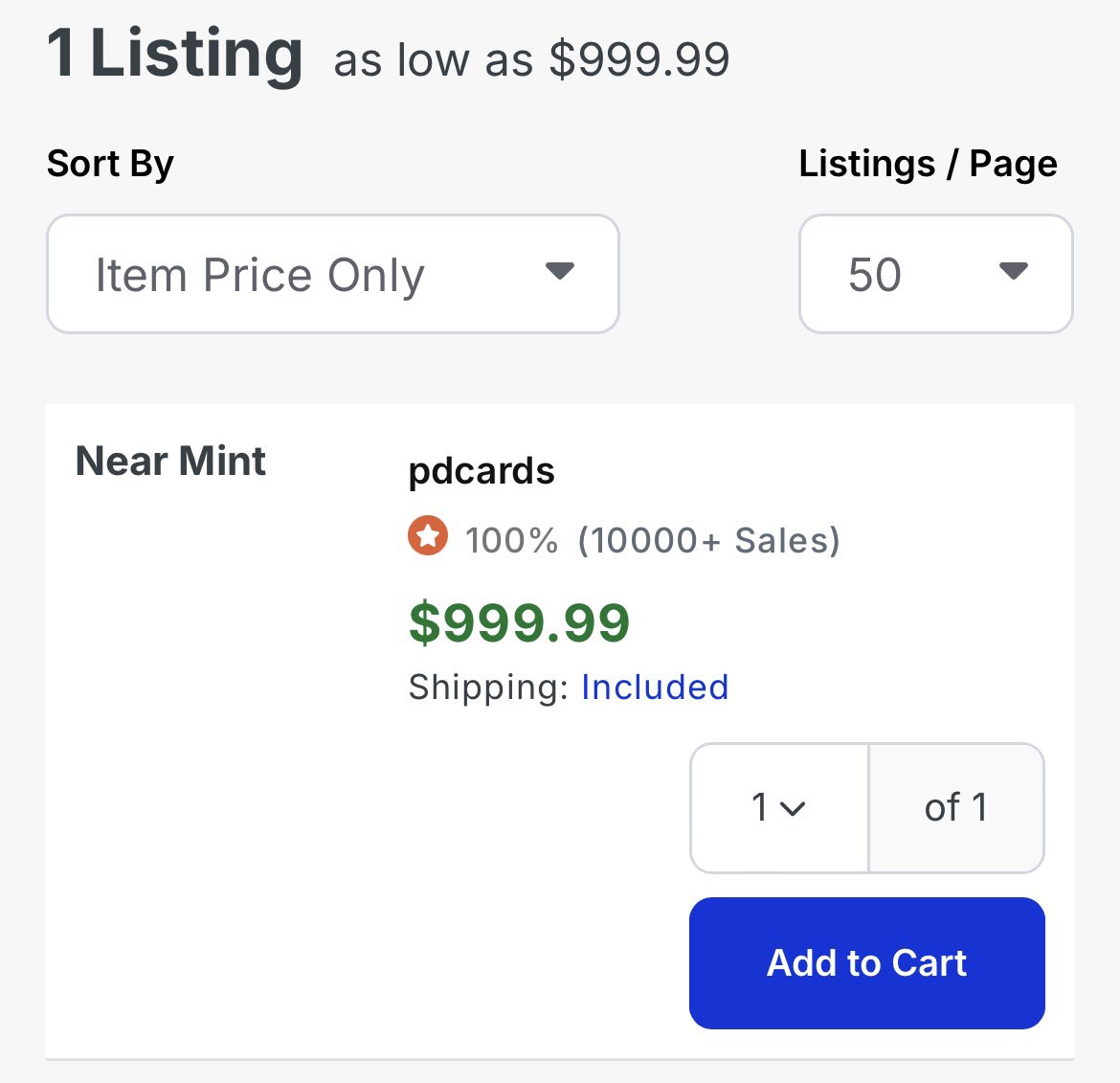Viewport: 1120px width, 1083px height.
Task: Click the quantity selector chevron icon
Action: pos(793,809)
